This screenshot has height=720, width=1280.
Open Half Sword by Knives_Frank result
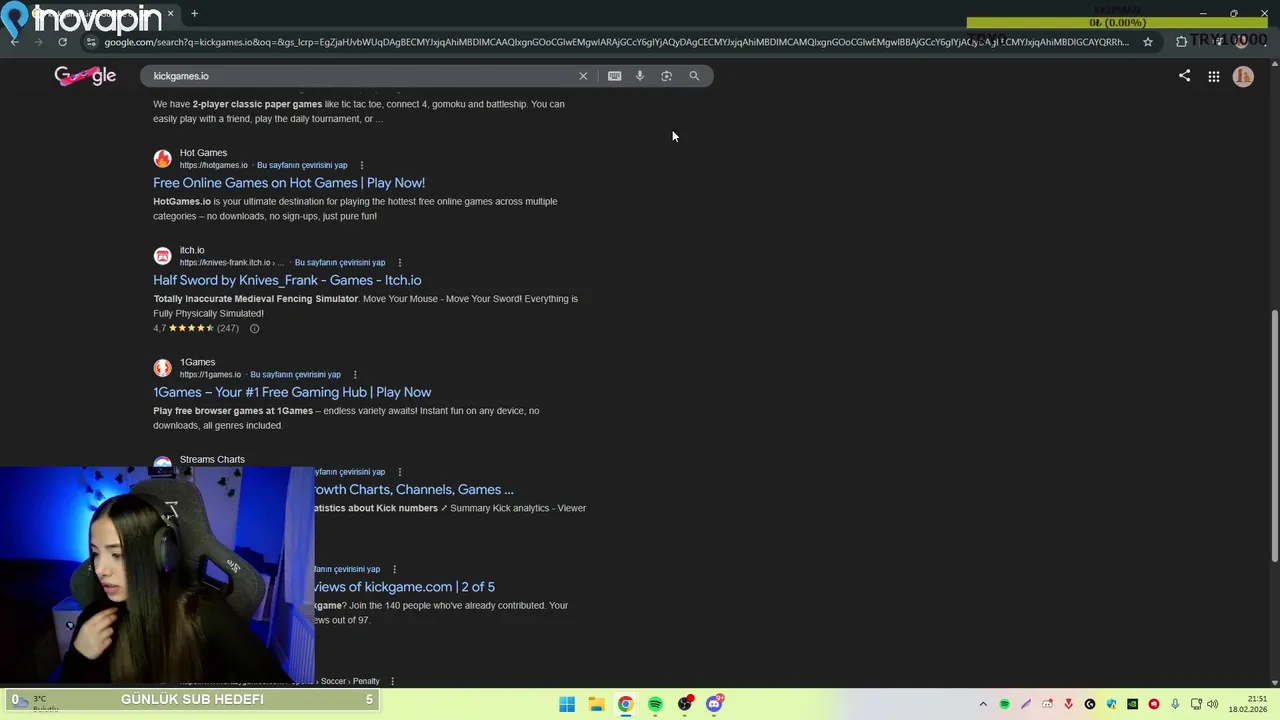287,280
